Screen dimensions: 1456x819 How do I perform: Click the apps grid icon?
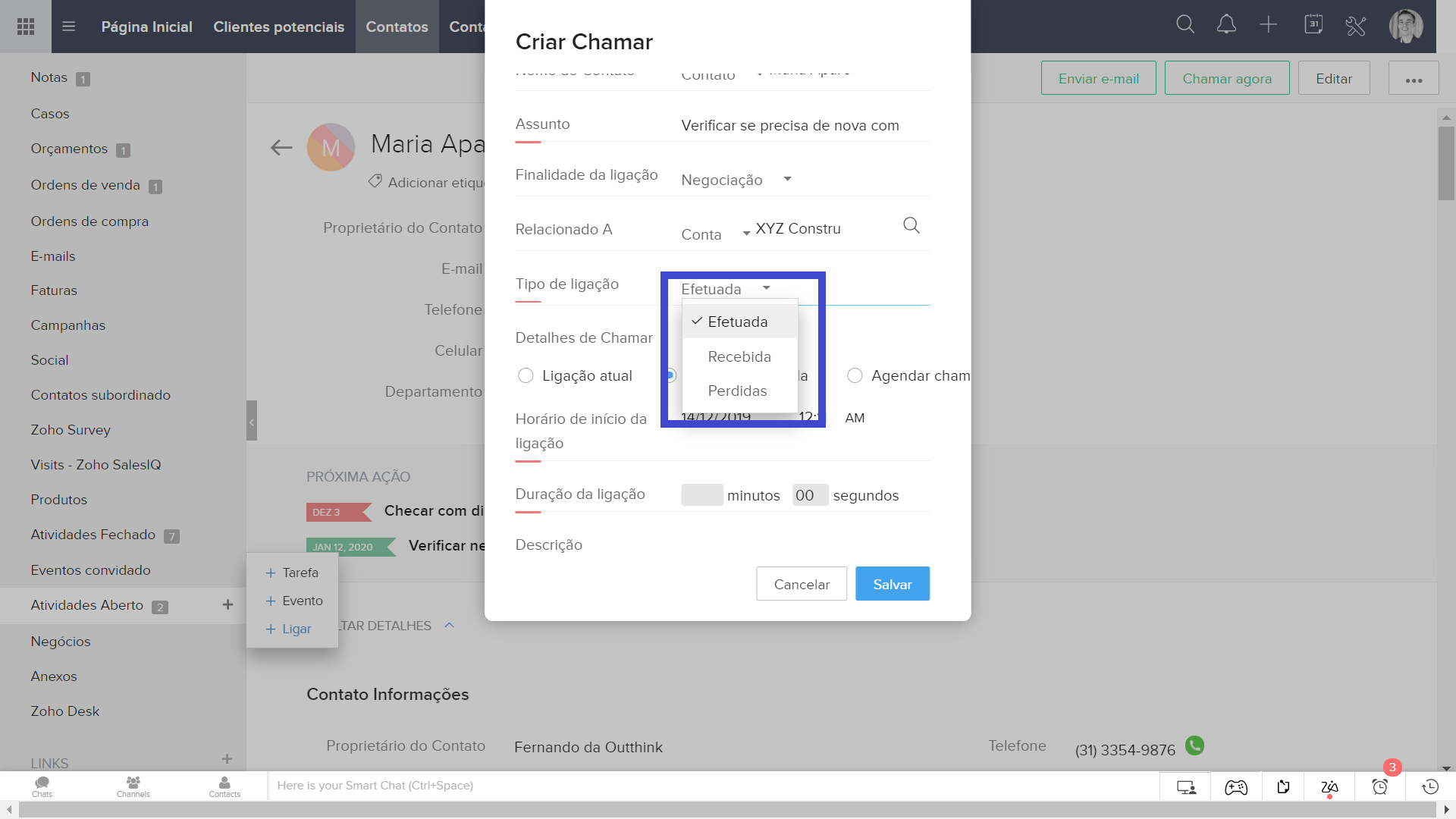26,27
